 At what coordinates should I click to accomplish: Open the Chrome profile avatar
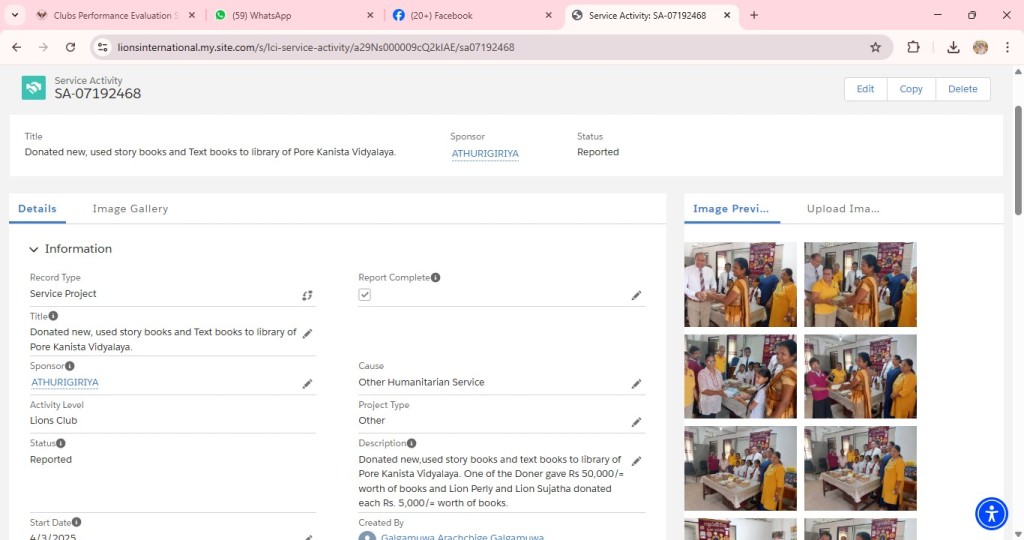tap(980, 47)
